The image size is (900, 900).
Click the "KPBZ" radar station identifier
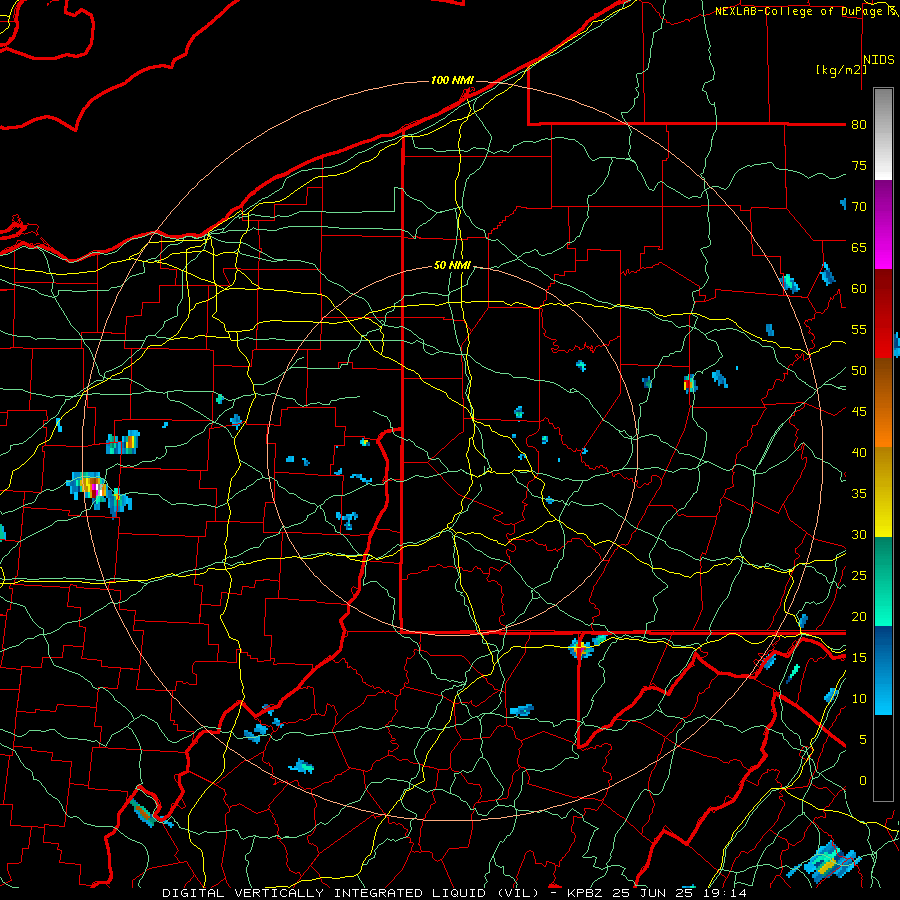click(x=586, y=893)
